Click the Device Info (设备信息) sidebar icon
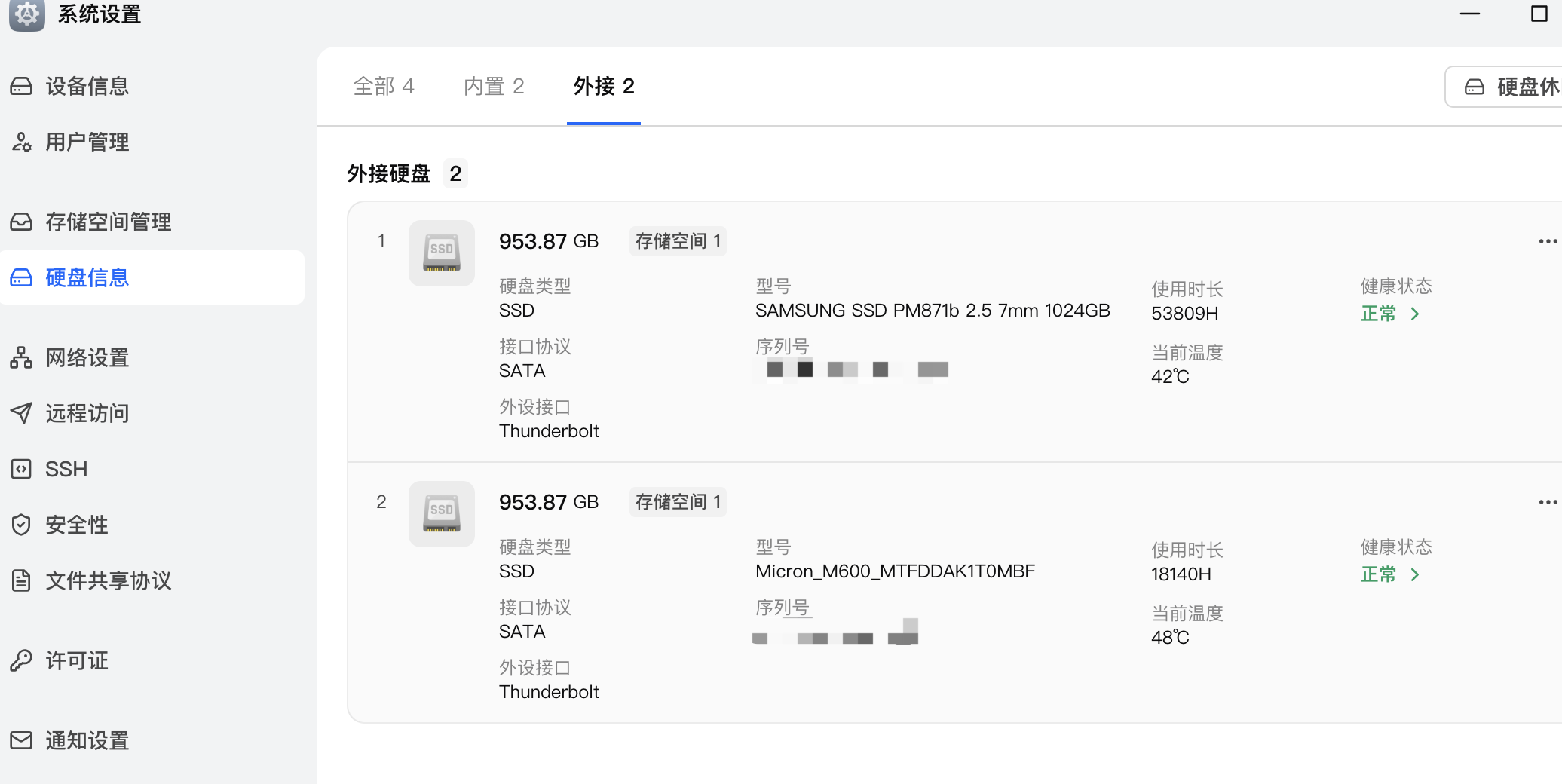Image resolution: width=1562 pixels, height=784 pixels. coord(21,87)
